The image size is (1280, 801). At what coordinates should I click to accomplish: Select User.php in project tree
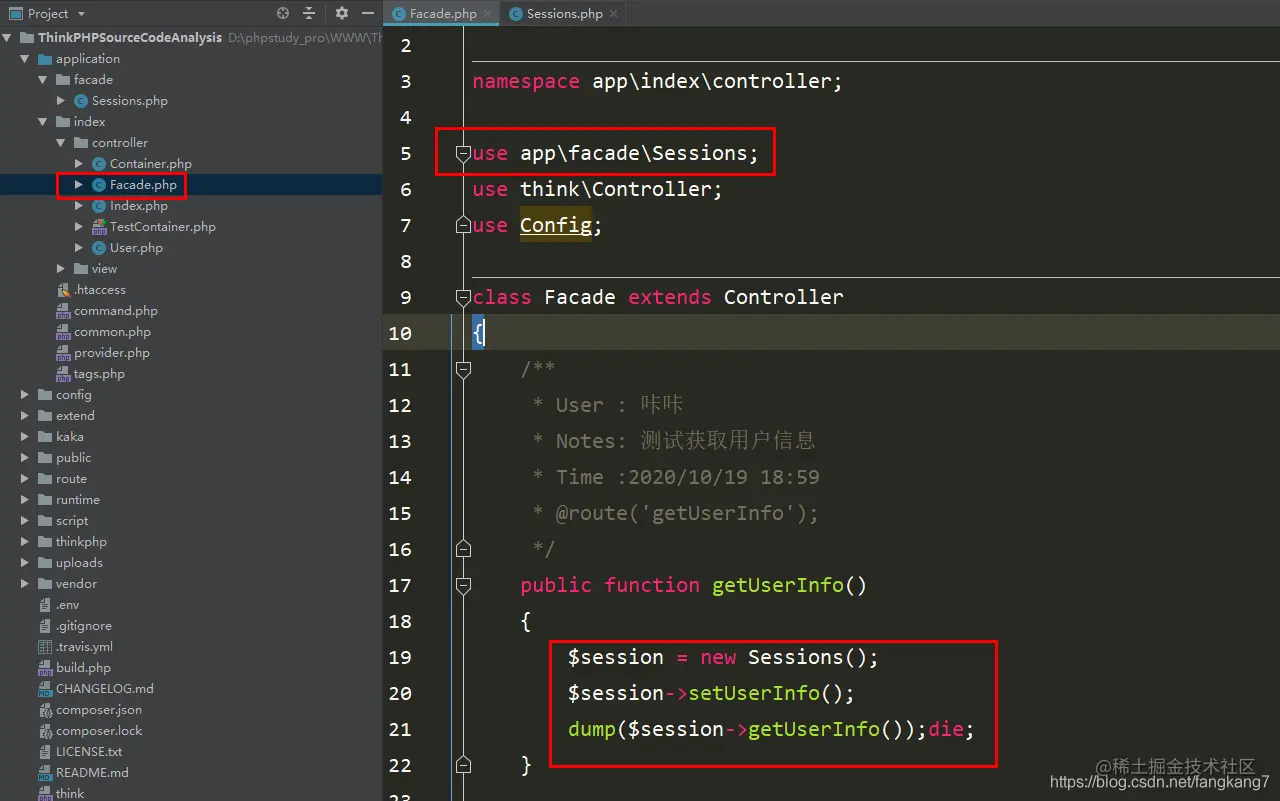click(x=136, y=248)
